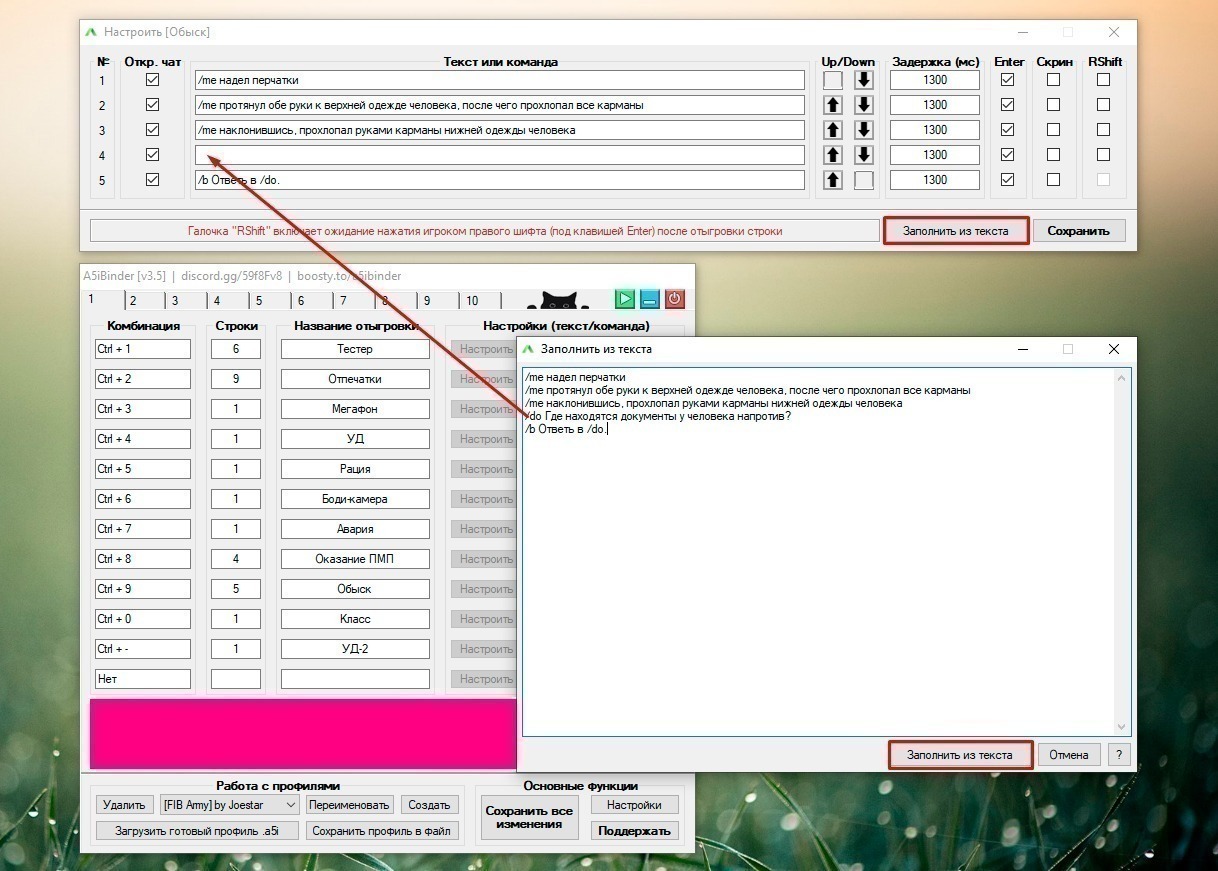
Task: Move row 4 up with its up arrow
Action: tap(832, 155)
